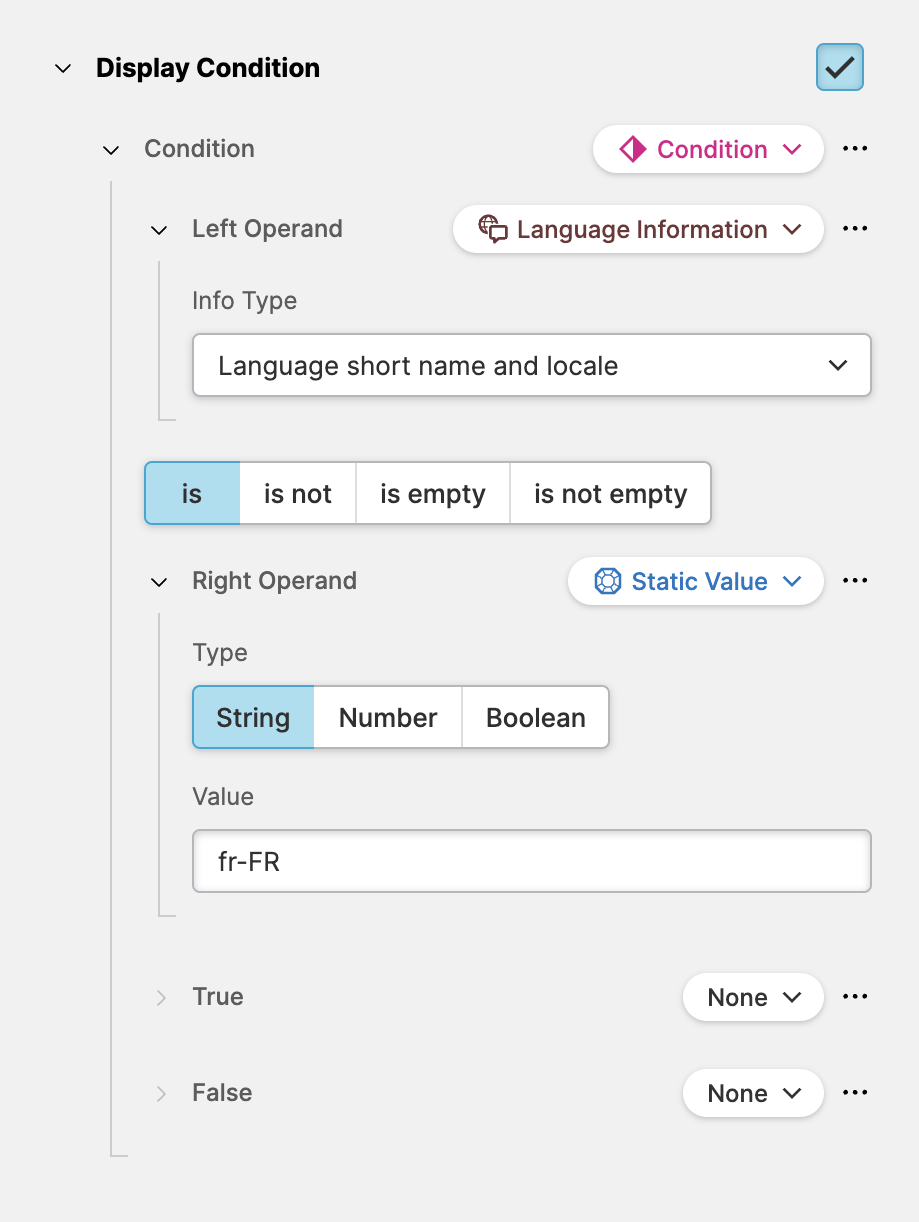Open the False row three-dot menu
This screenshot has width=919, height=1222.
click(x=854, y=1093)
